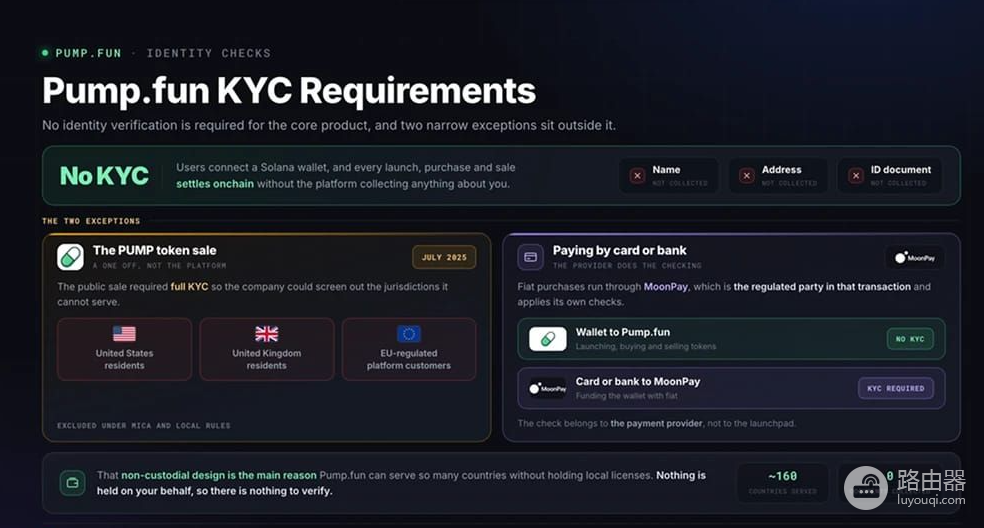Click the MoonPay logo badge in card header
Screen dimensions: 984x528
click(915, 257)
